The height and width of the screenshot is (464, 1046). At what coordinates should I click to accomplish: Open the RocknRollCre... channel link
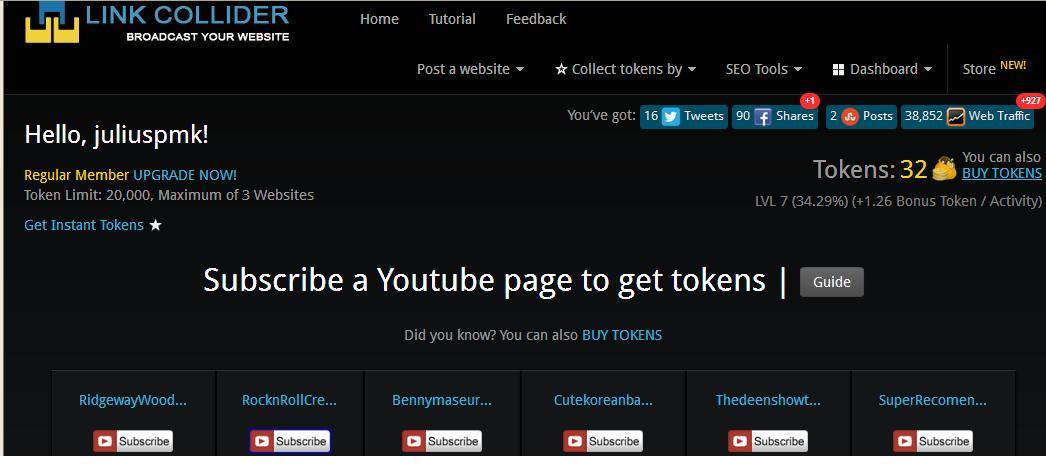click(290, 401)
